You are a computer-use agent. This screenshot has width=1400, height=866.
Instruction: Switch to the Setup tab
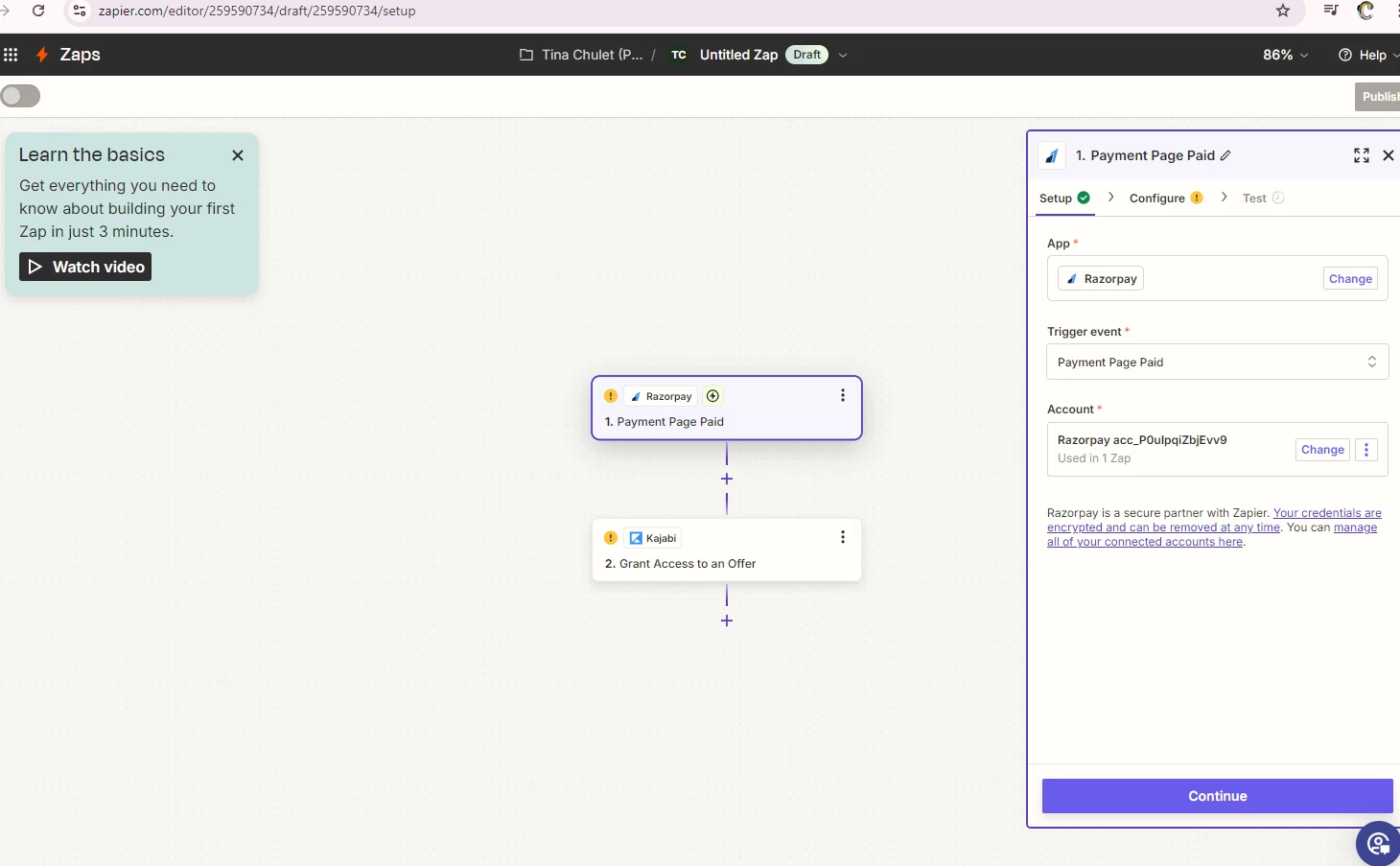pos(1064,198)
